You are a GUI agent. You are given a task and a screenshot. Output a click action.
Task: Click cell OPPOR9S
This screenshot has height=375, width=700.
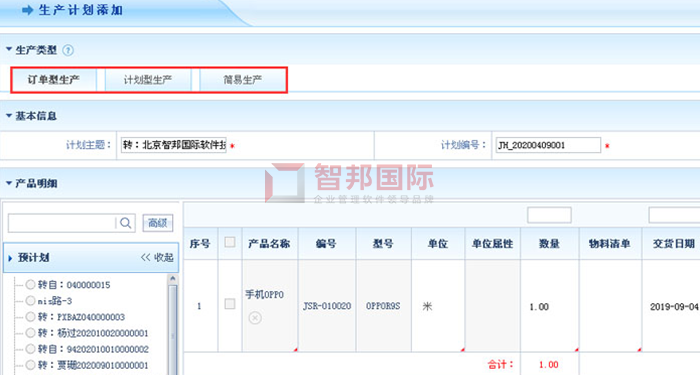pyautogui.click(x=383, y=306)
